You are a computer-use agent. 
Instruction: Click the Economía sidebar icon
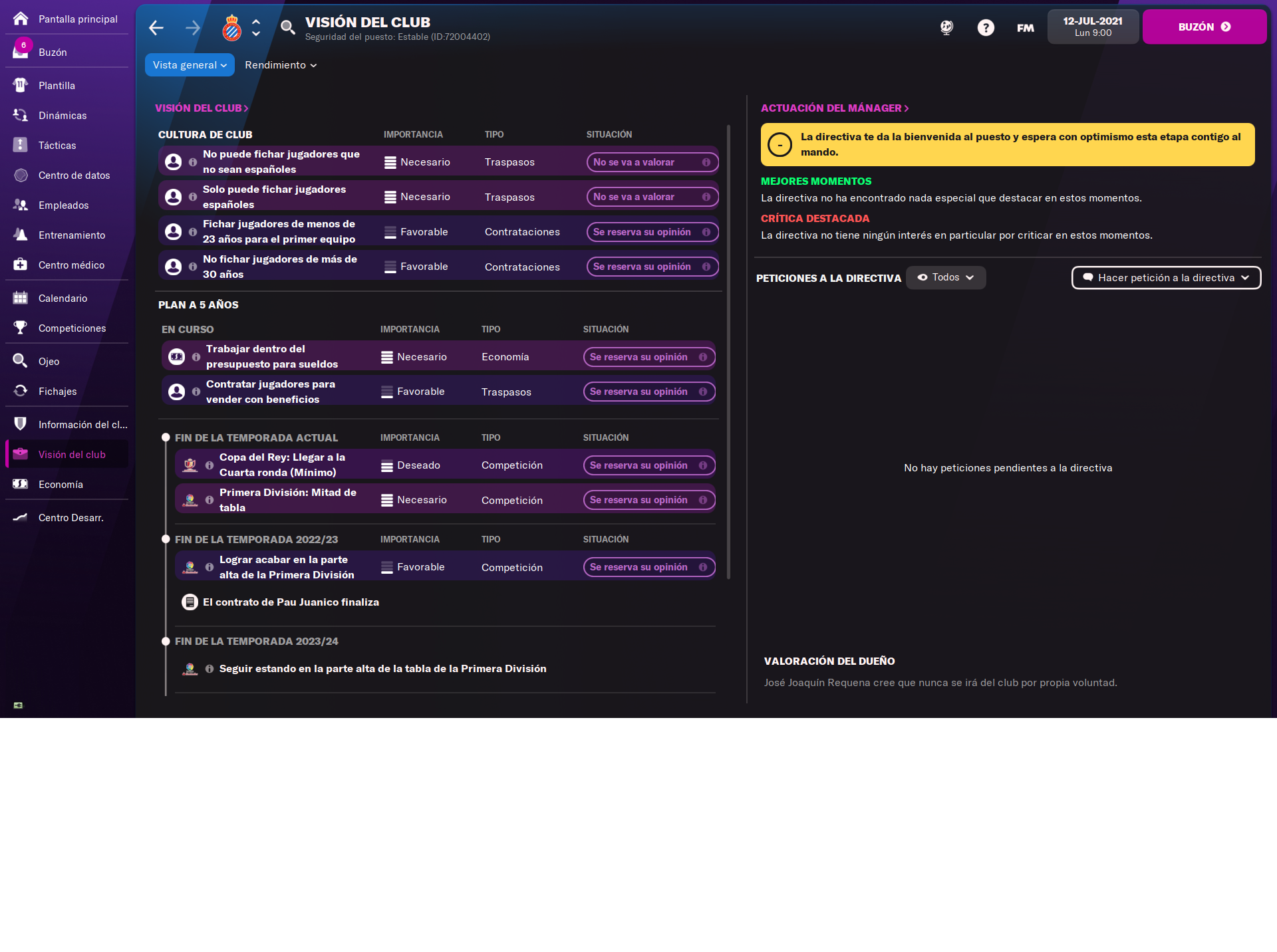(x=21, y=484)
